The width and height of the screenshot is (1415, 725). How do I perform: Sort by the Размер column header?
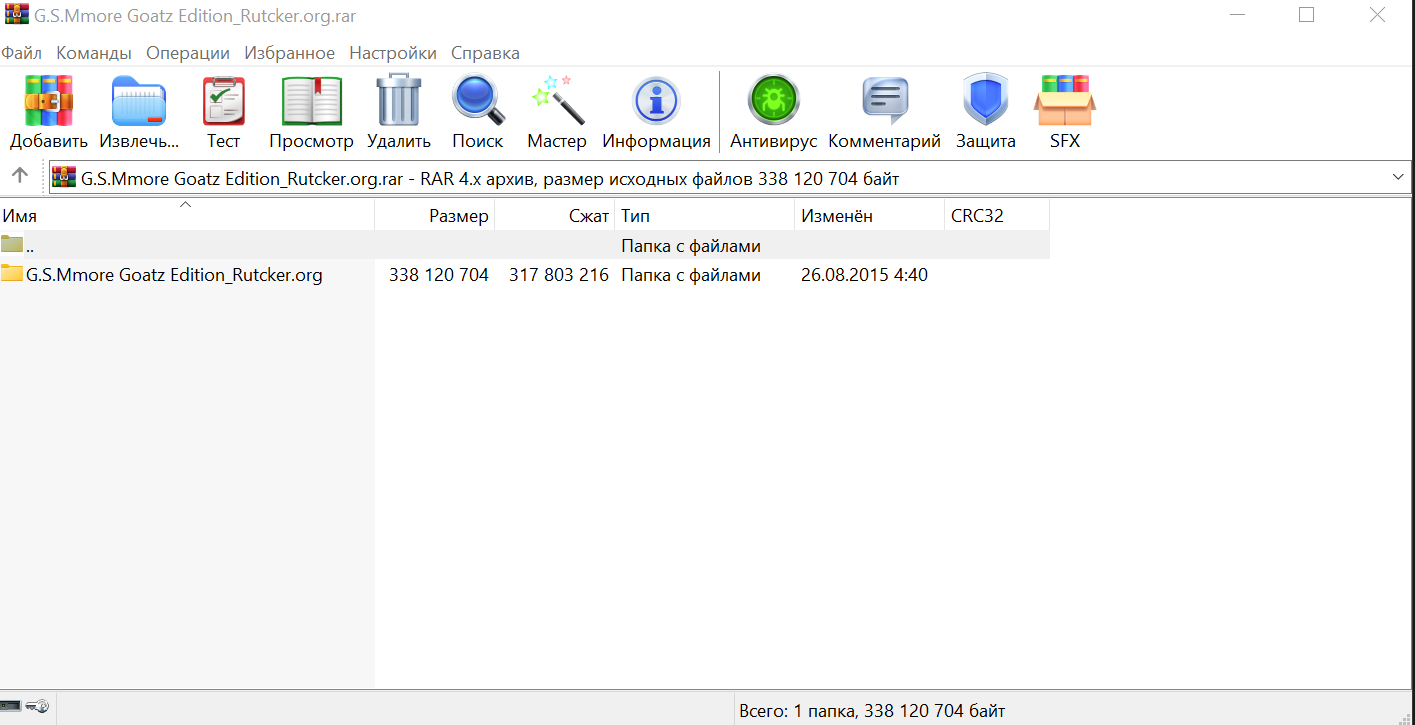point(458,216)
